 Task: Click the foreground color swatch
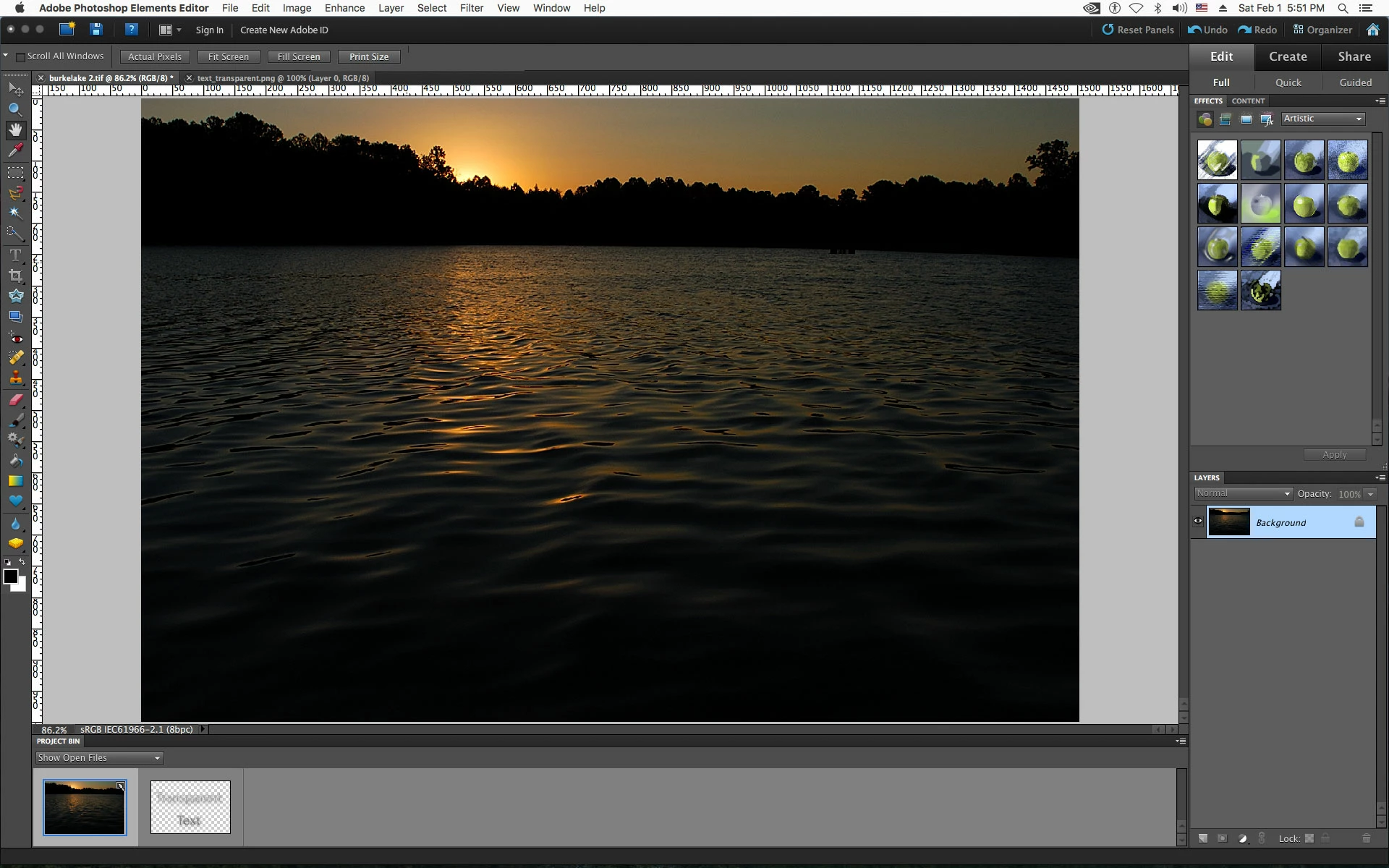[x=11, y=576]
